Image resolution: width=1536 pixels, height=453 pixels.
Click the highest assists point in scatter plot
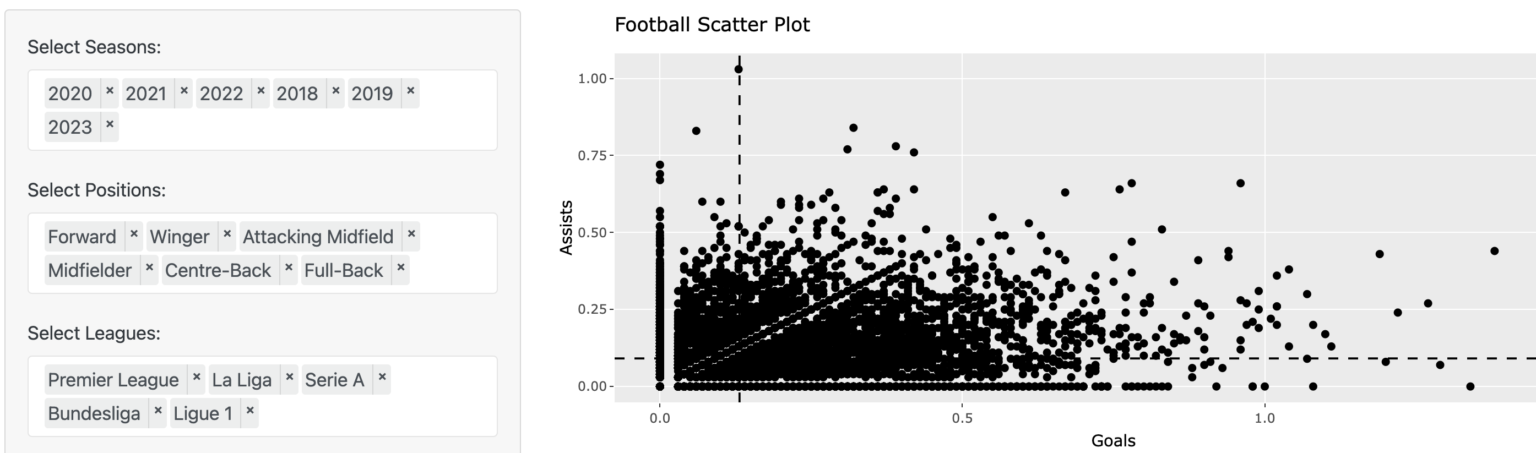(x=739, y=69)
